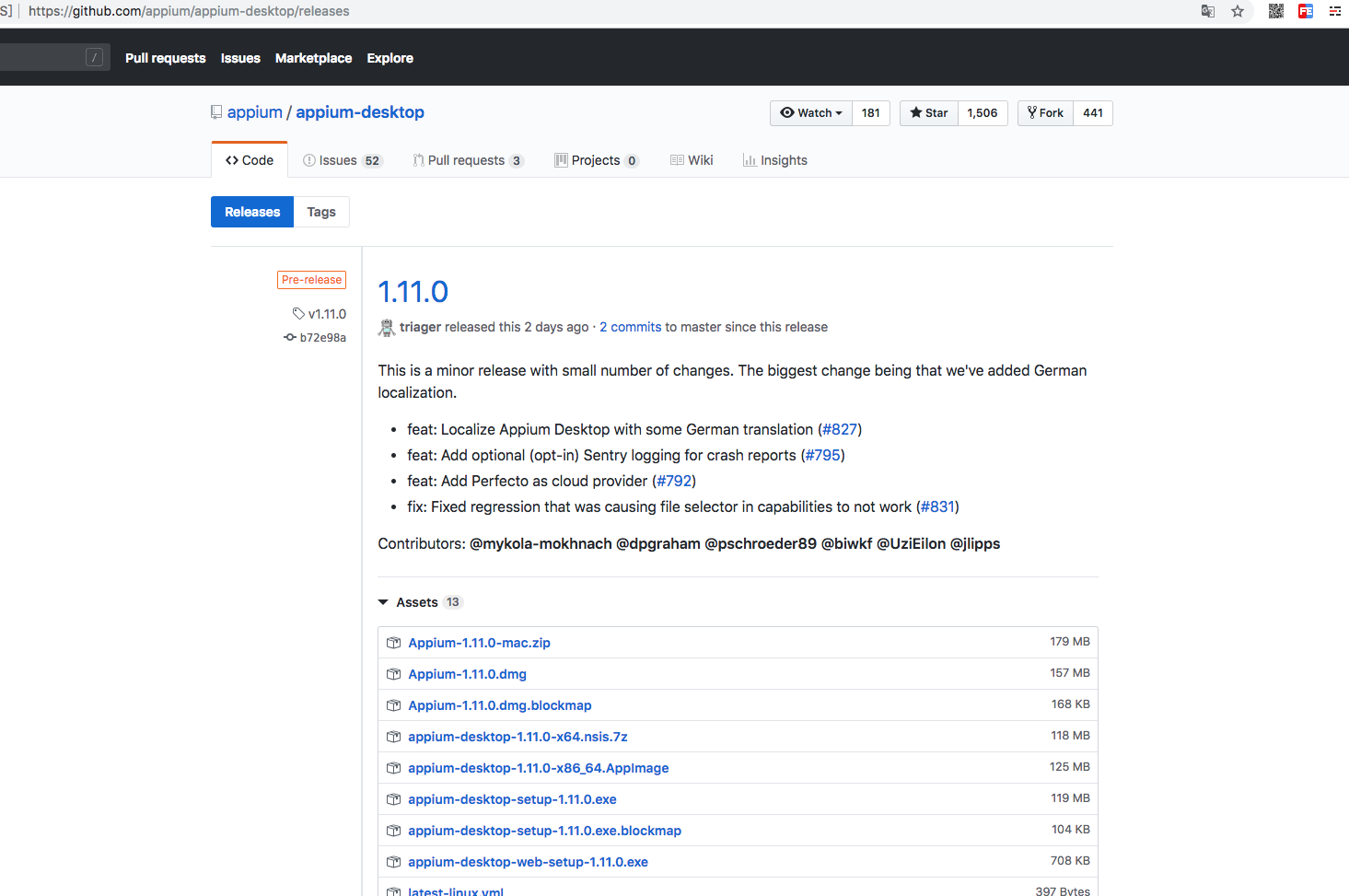Click the package icon for Appium-1.11.0.dmg

click(x=393, y=674)
